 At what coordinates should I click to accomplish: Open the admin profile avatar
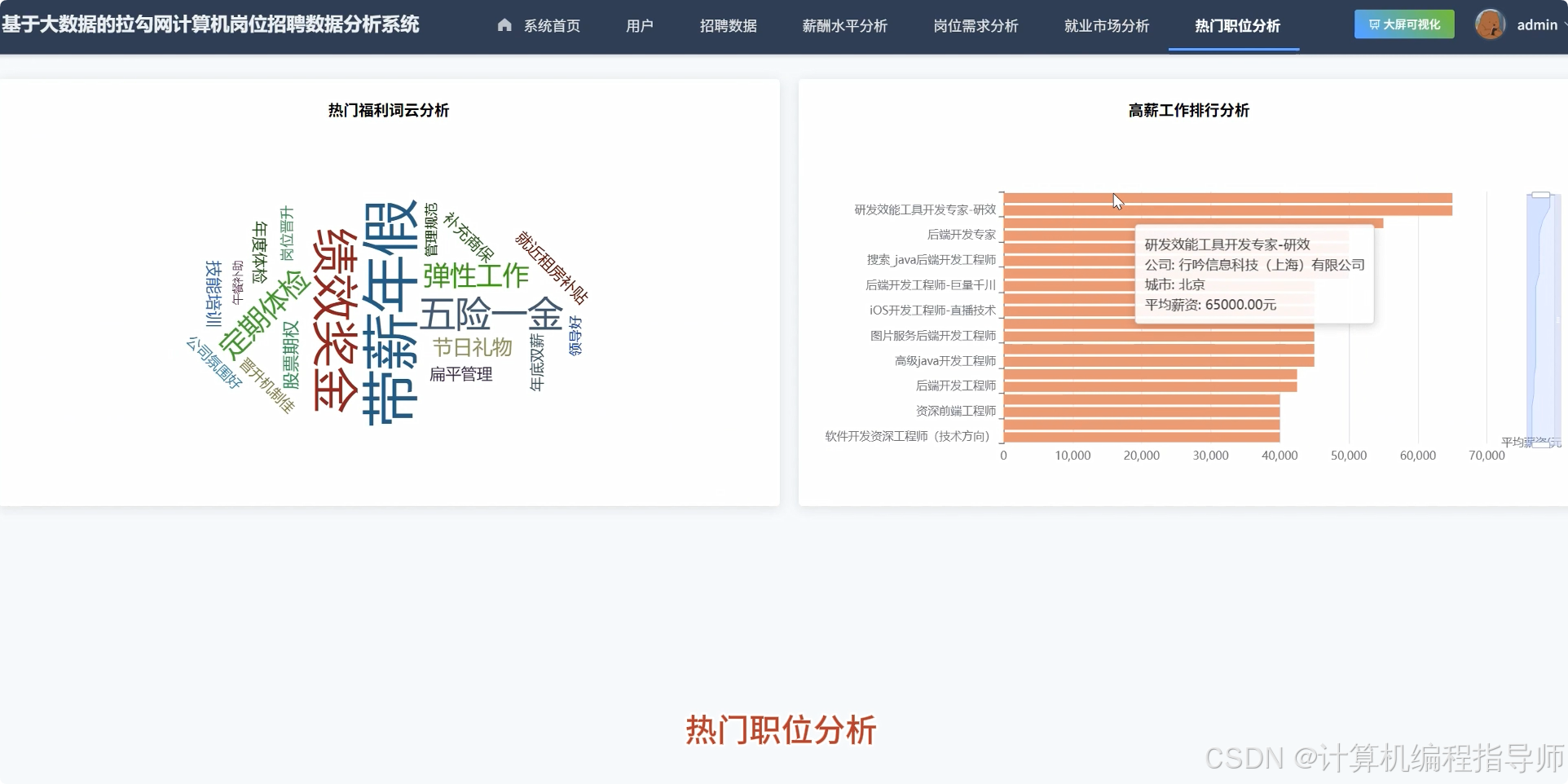coord(1490,24)
